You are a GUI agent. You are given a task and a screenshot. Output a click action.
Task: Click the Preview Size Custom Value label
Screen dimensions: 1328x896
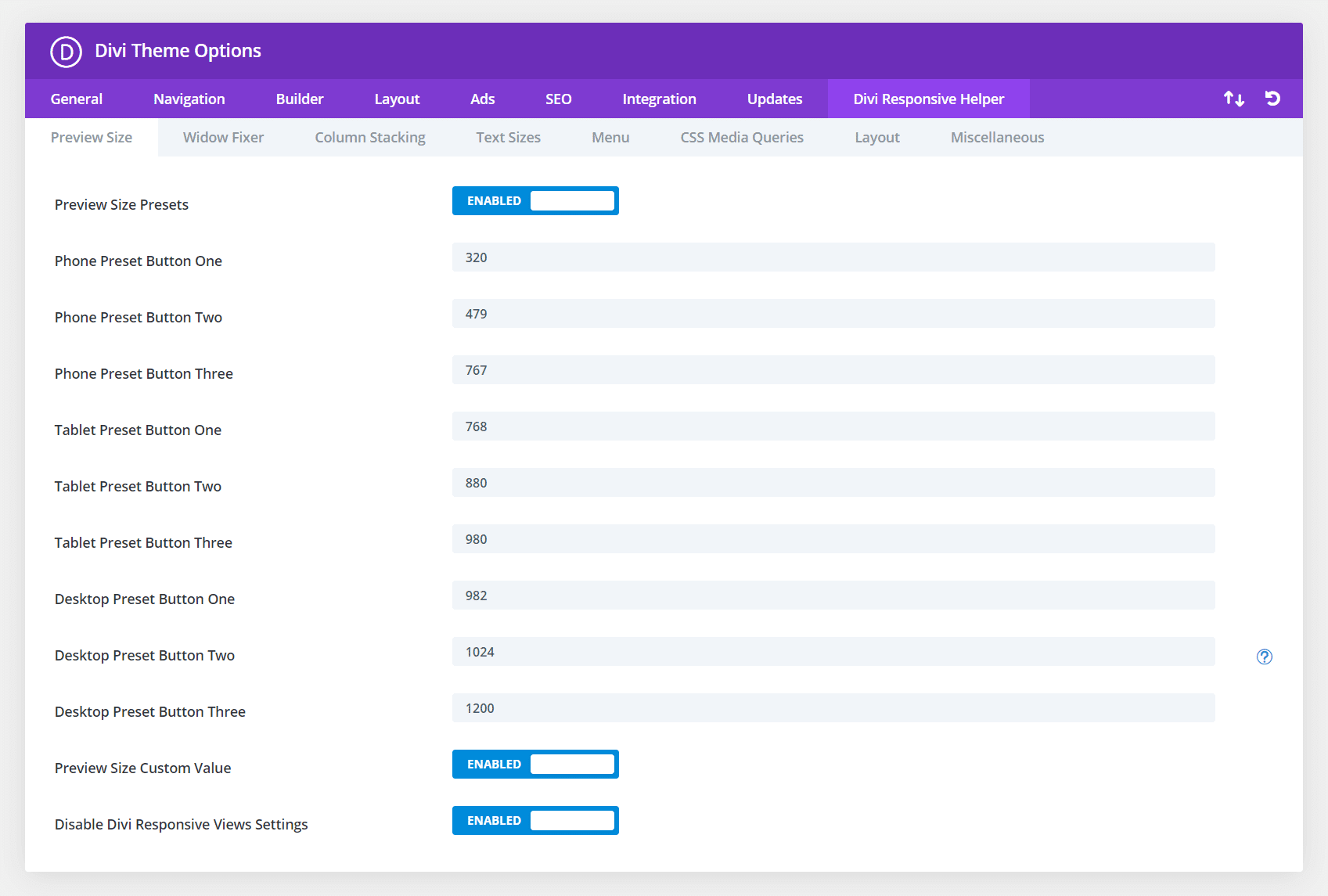point(142,768)
